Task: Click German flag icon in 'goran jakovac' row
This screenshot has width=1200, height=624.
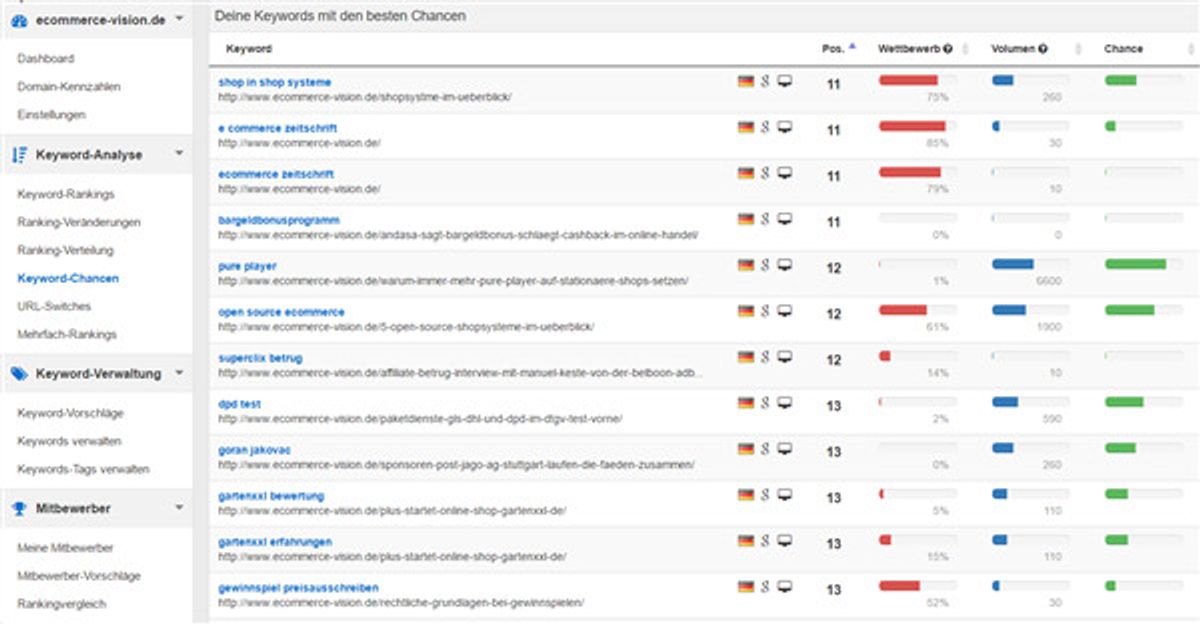Action: [x=745, y=449]
